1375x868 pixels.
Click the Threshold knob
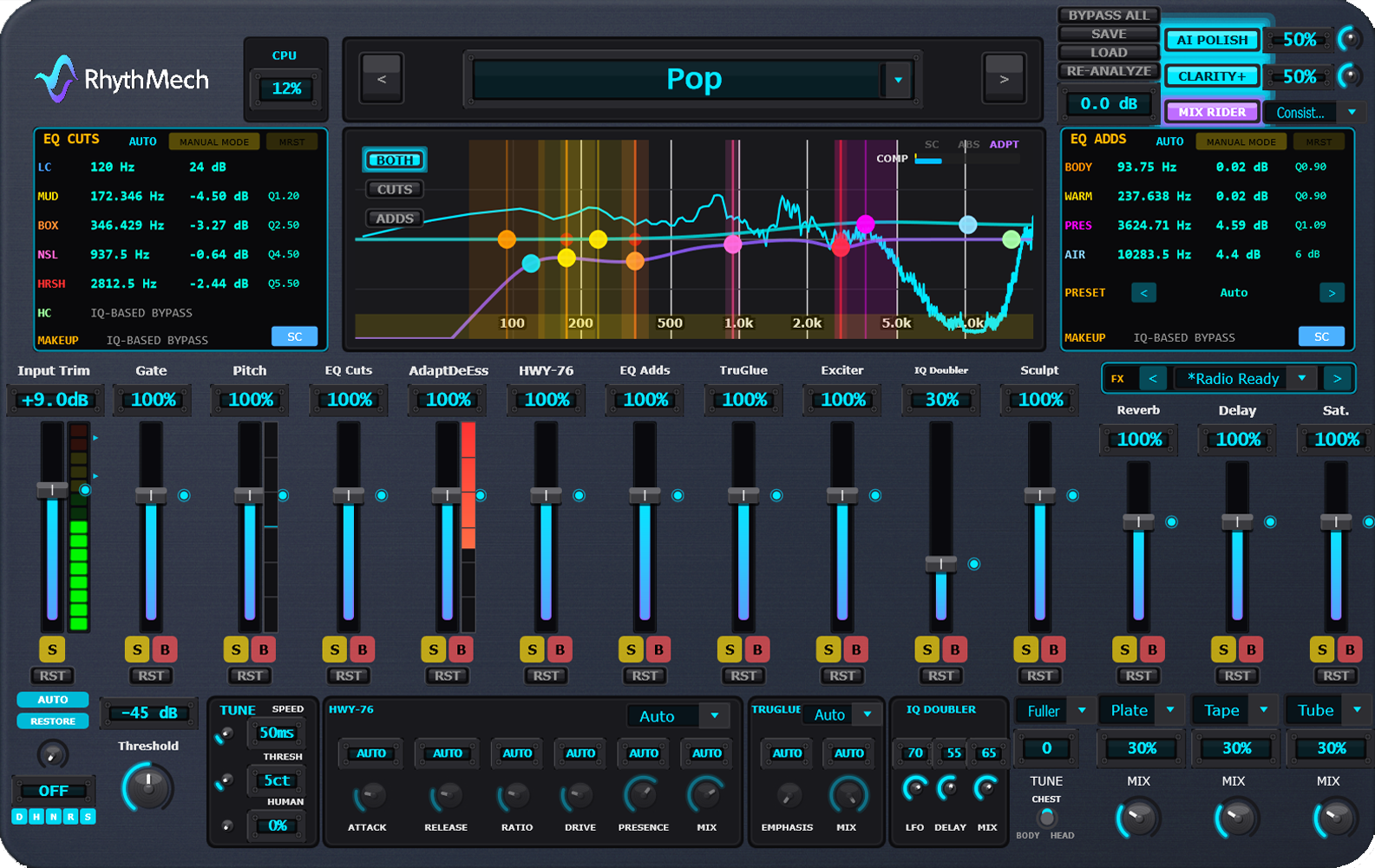pyautogui.click(x=148, y=787)
